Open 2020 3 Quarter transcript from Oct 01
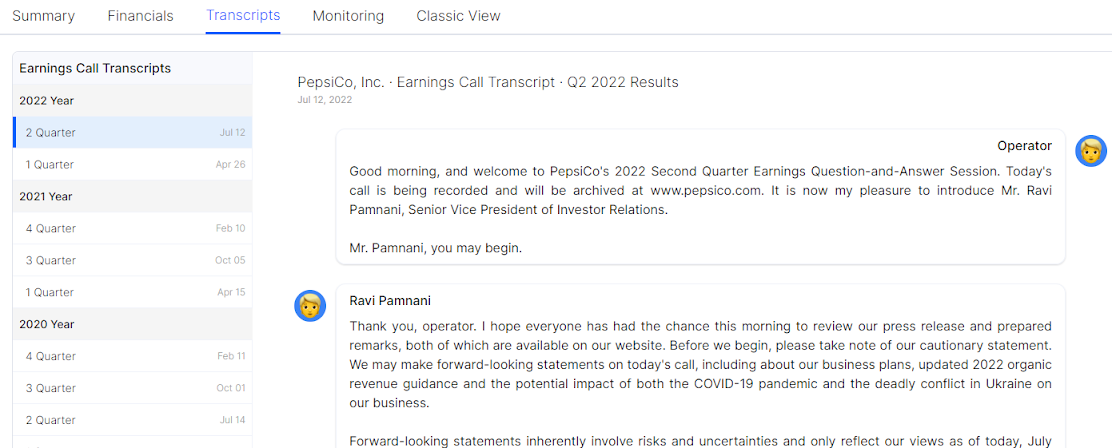 (133, 388)
